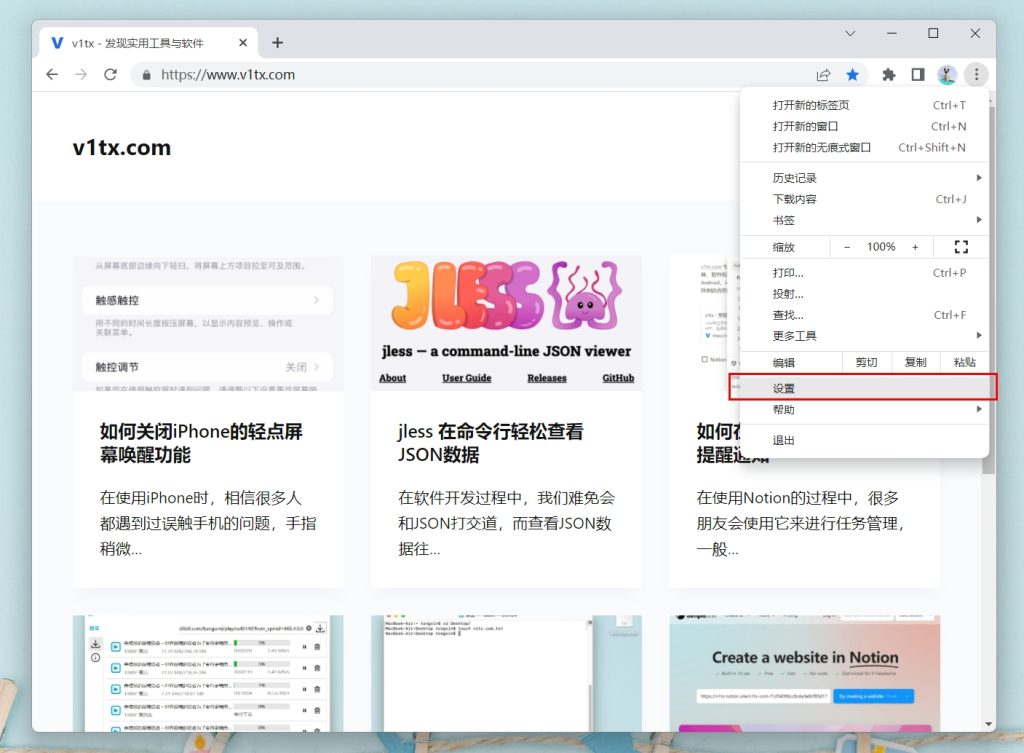This screenshot has height=753, width=1024.
Task: Open the profile avatar
Action: 947,75
